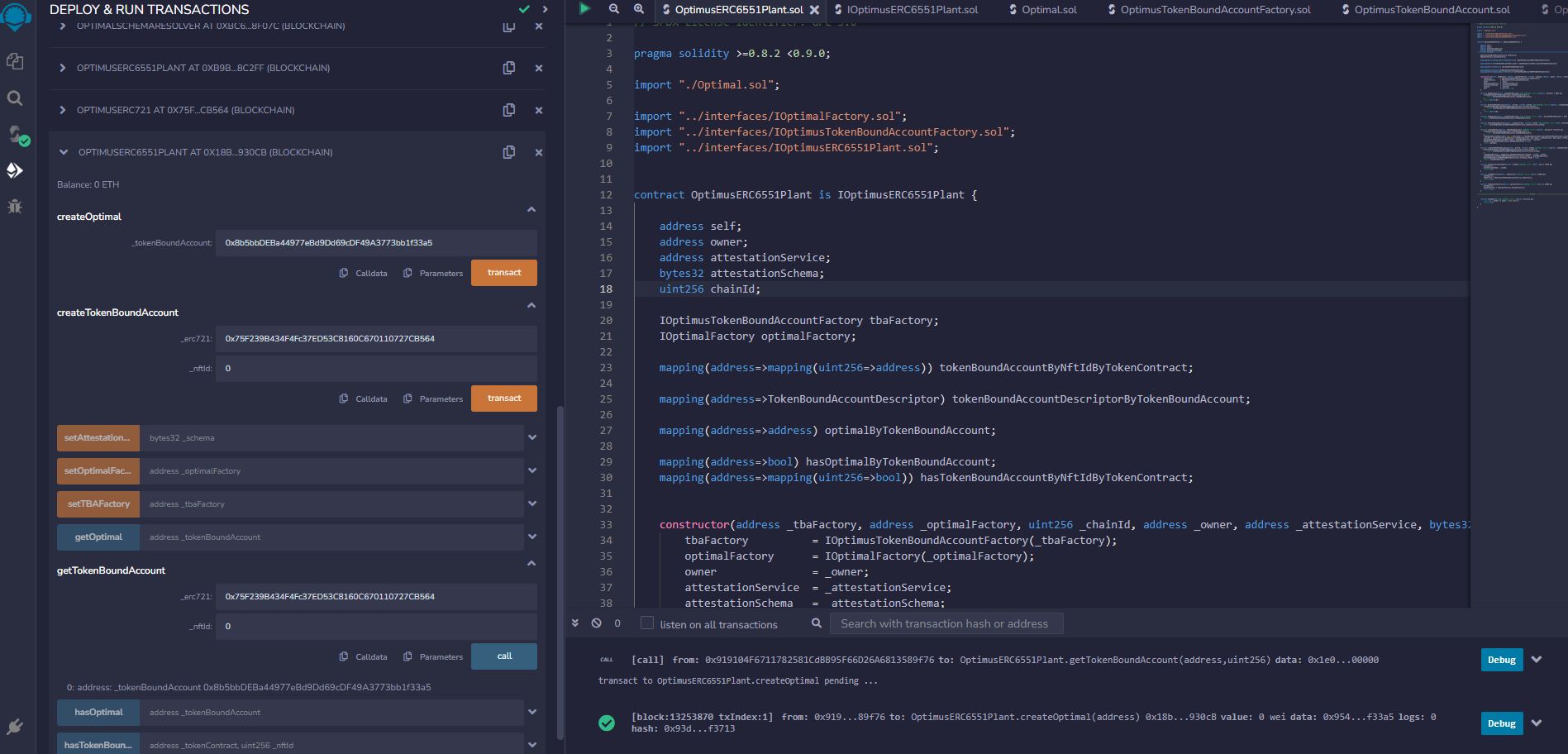
Task: Remove OPTIMALSCHEMARESOLVER deployed contract
Action: tap(539, 26)
